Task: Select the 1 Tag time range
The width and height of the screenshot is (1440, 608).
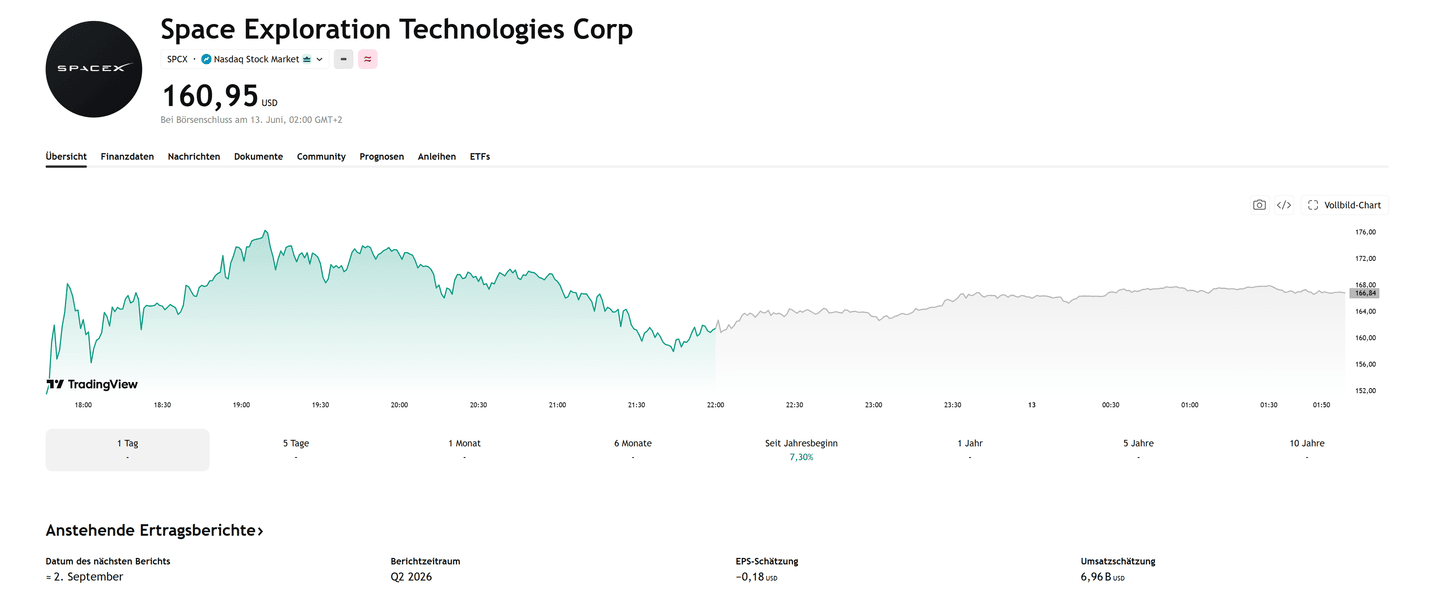Action: [x=128, y=450]
